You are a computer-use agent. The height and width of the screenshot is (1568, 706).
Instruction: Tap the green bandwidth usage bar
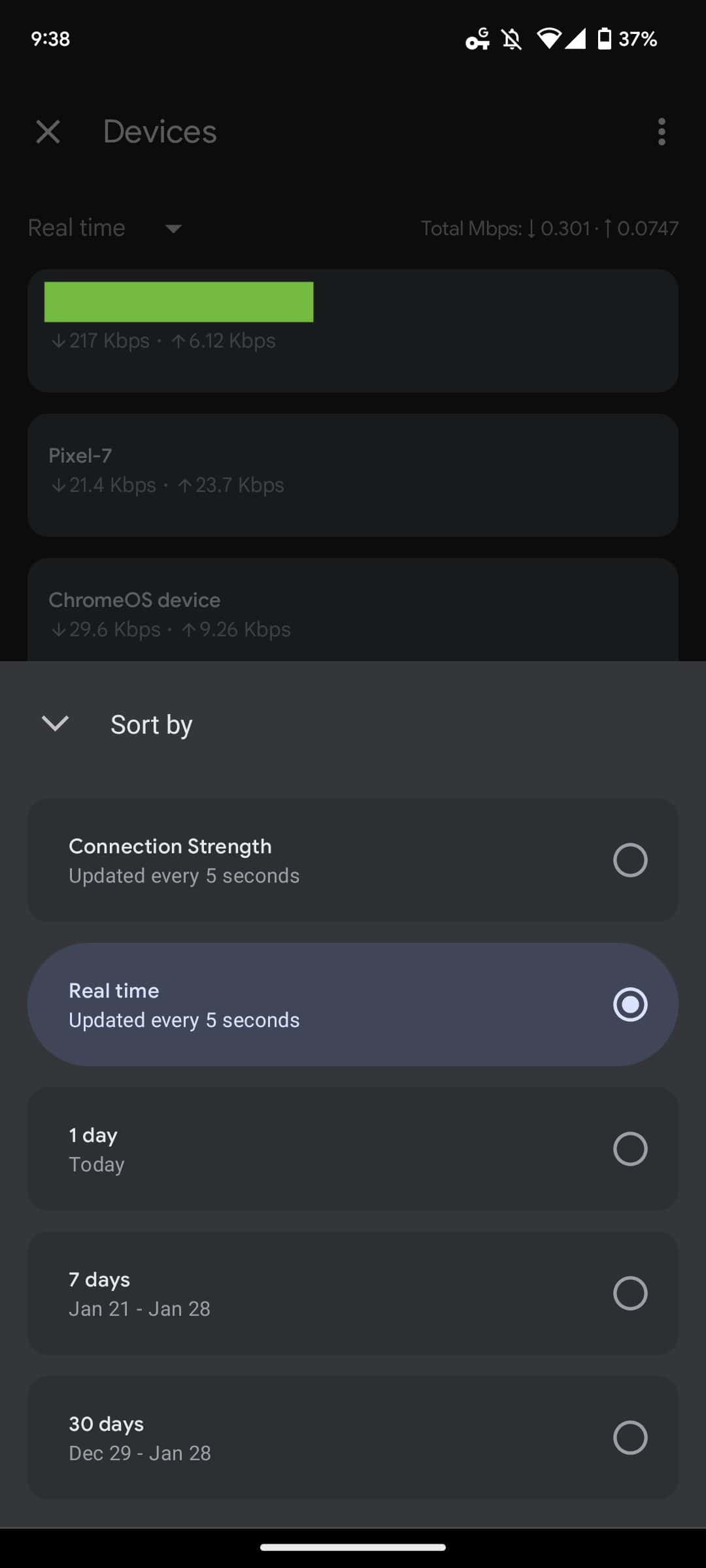tap(178, 301)
